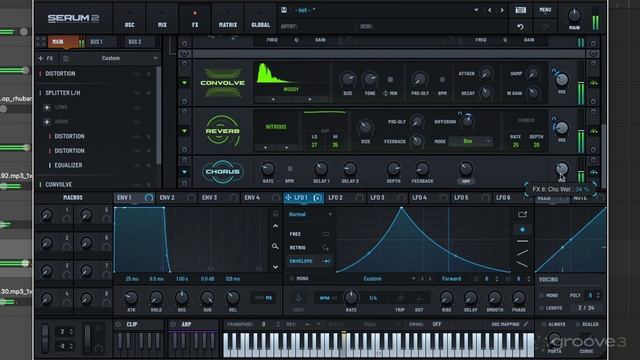Image resolution: width=640 pixels, height=360 pixels.
Task: Next Convolve impulse arrow under WOODY
Action: tap(309, 99)
